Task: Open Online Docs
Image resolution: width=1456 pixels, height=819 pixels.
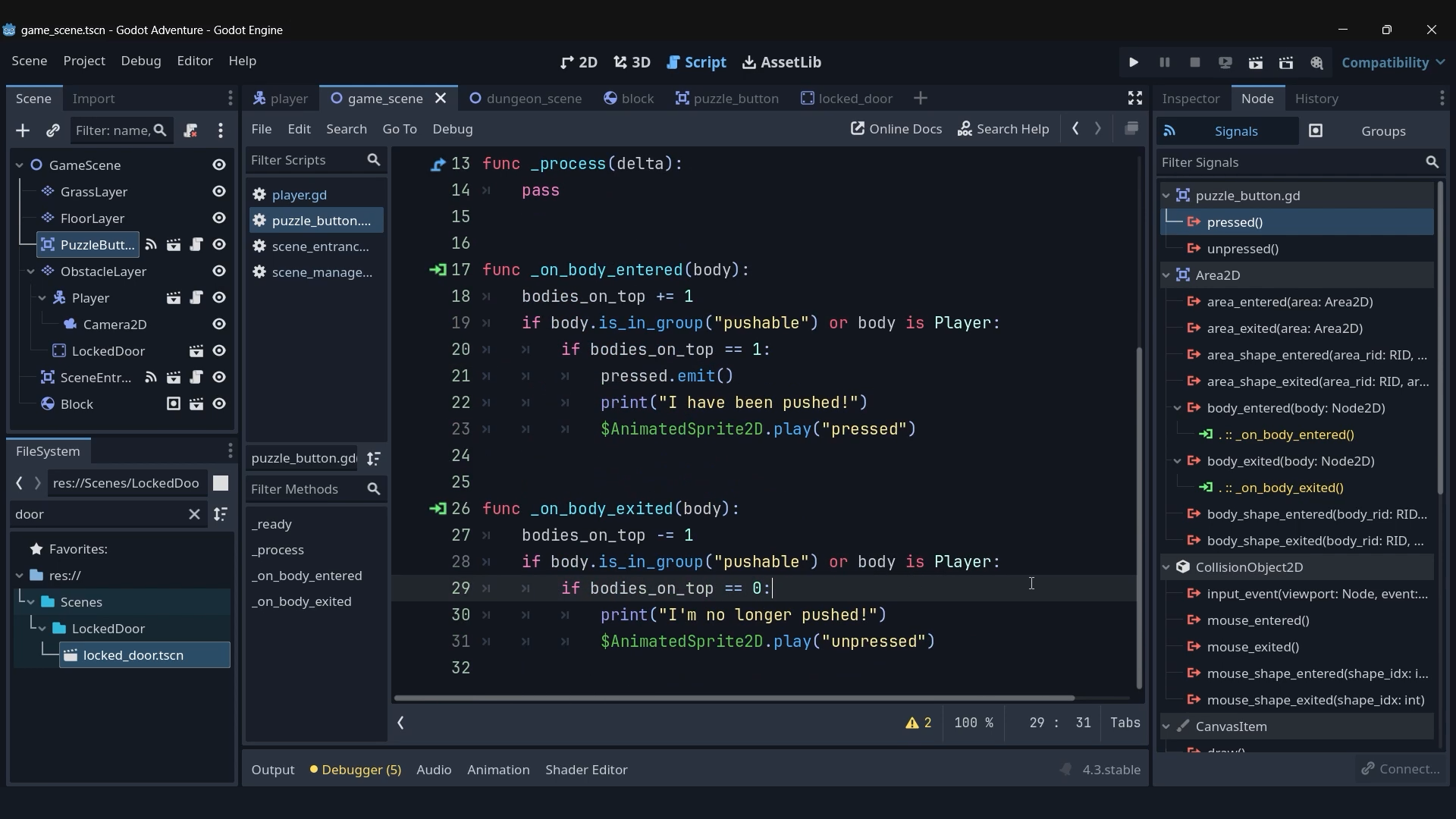Action: (896, 129)
